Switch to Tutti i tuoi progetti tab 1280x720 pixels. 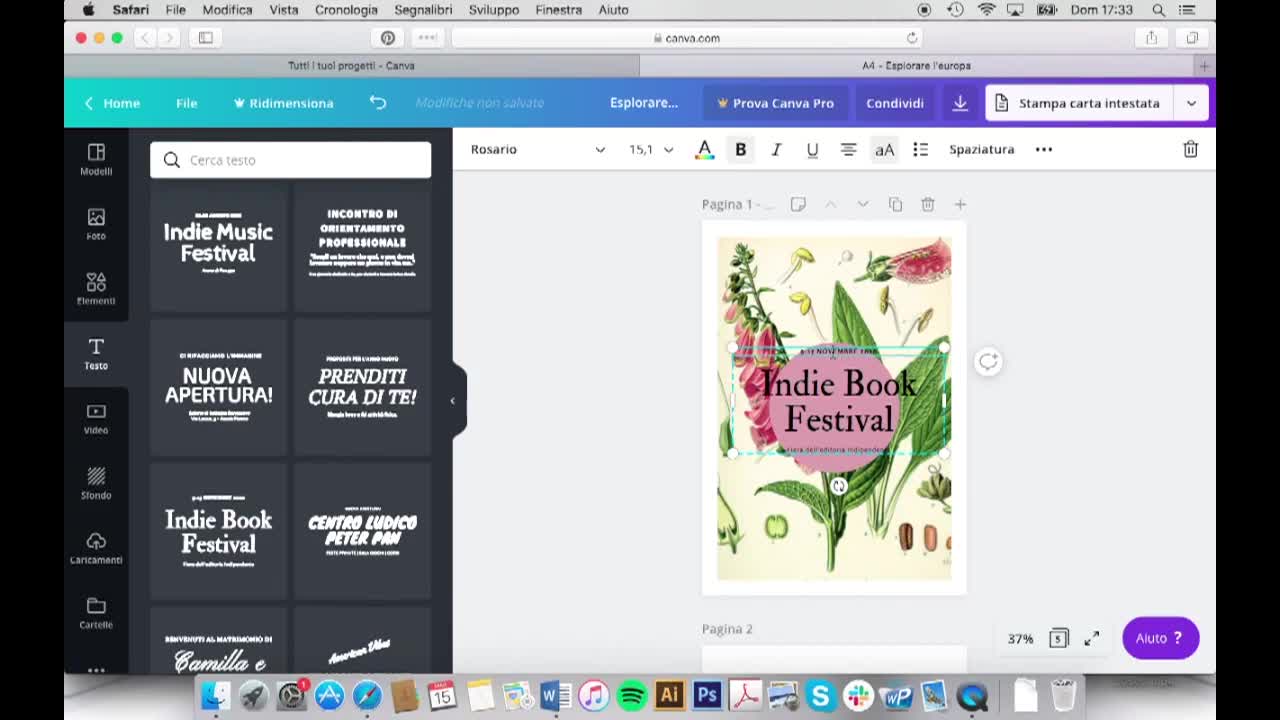pos(351,65)
